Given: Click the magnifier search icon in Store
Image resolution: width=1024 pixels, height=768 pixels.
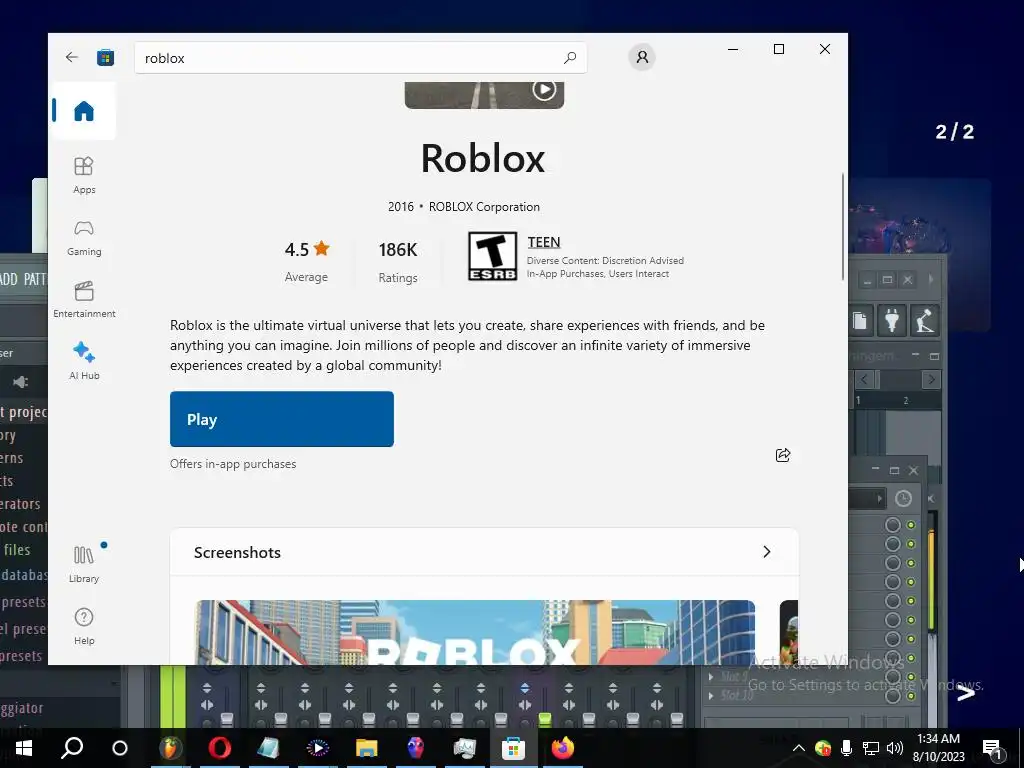Looking at the screenshot, I should [570, 57].
